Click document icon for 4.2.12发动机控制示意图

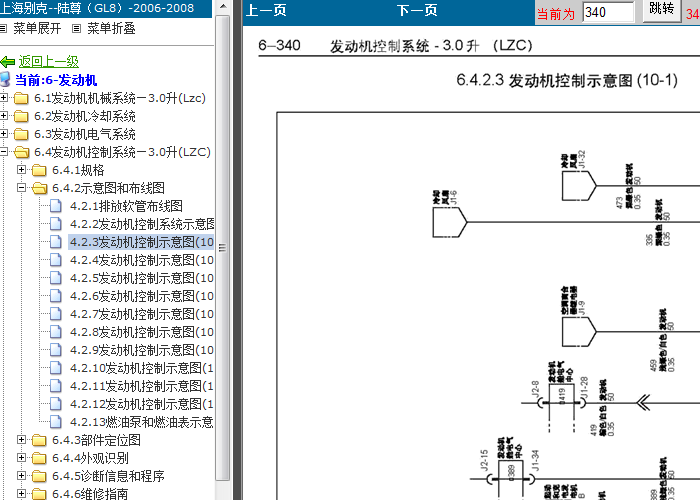point(55,404)
